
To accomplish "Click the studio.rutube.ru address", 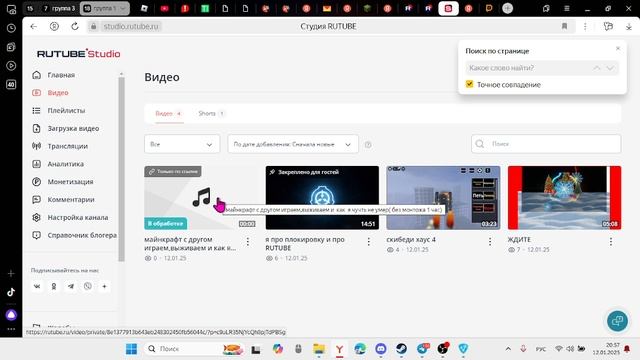I will (131, 27).
